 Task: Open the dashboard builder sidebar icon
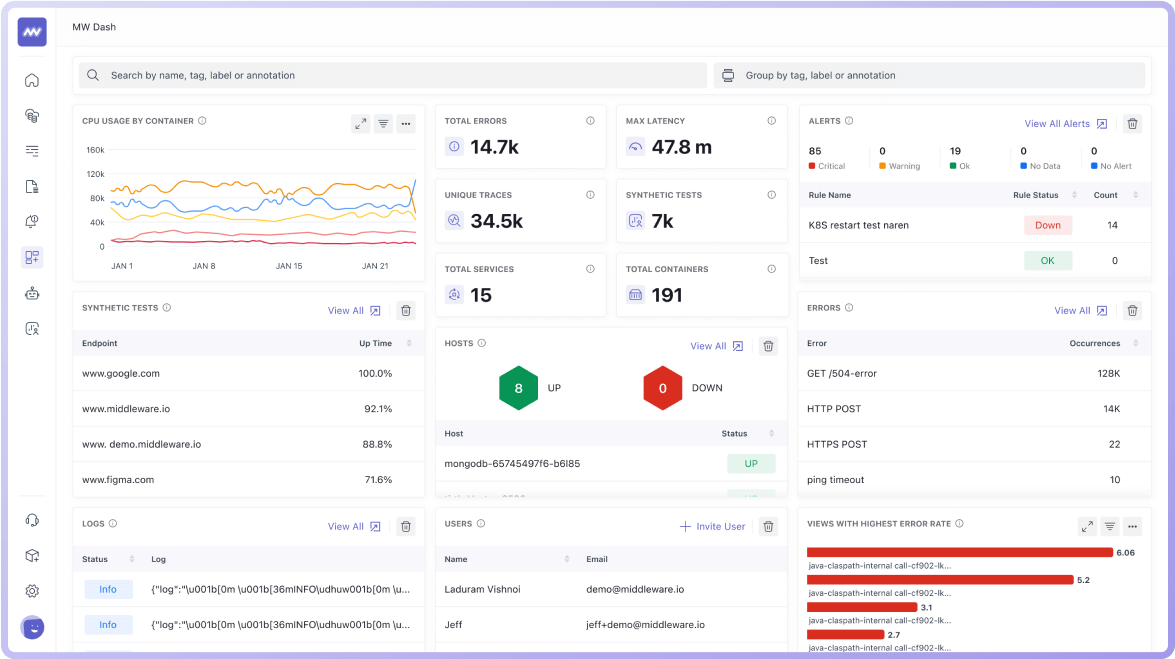32,257
